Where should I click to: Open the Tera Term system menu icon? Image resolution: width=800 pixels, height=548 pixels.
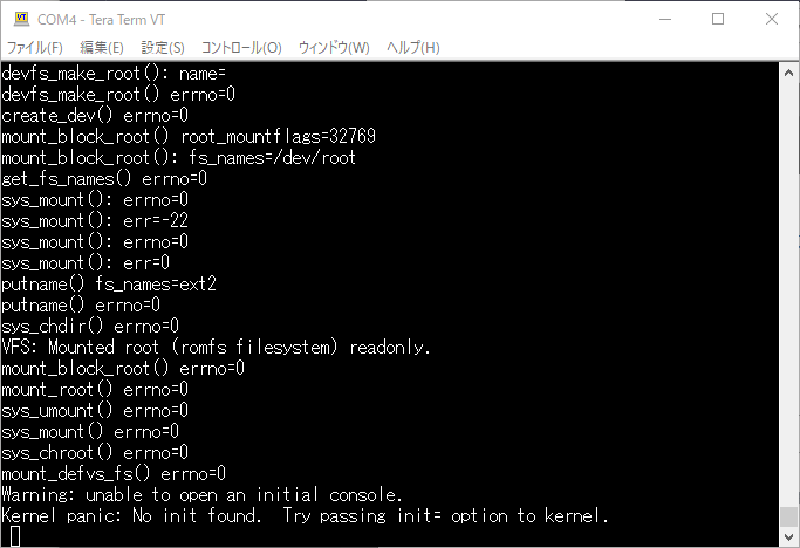[x=17, y=19]
